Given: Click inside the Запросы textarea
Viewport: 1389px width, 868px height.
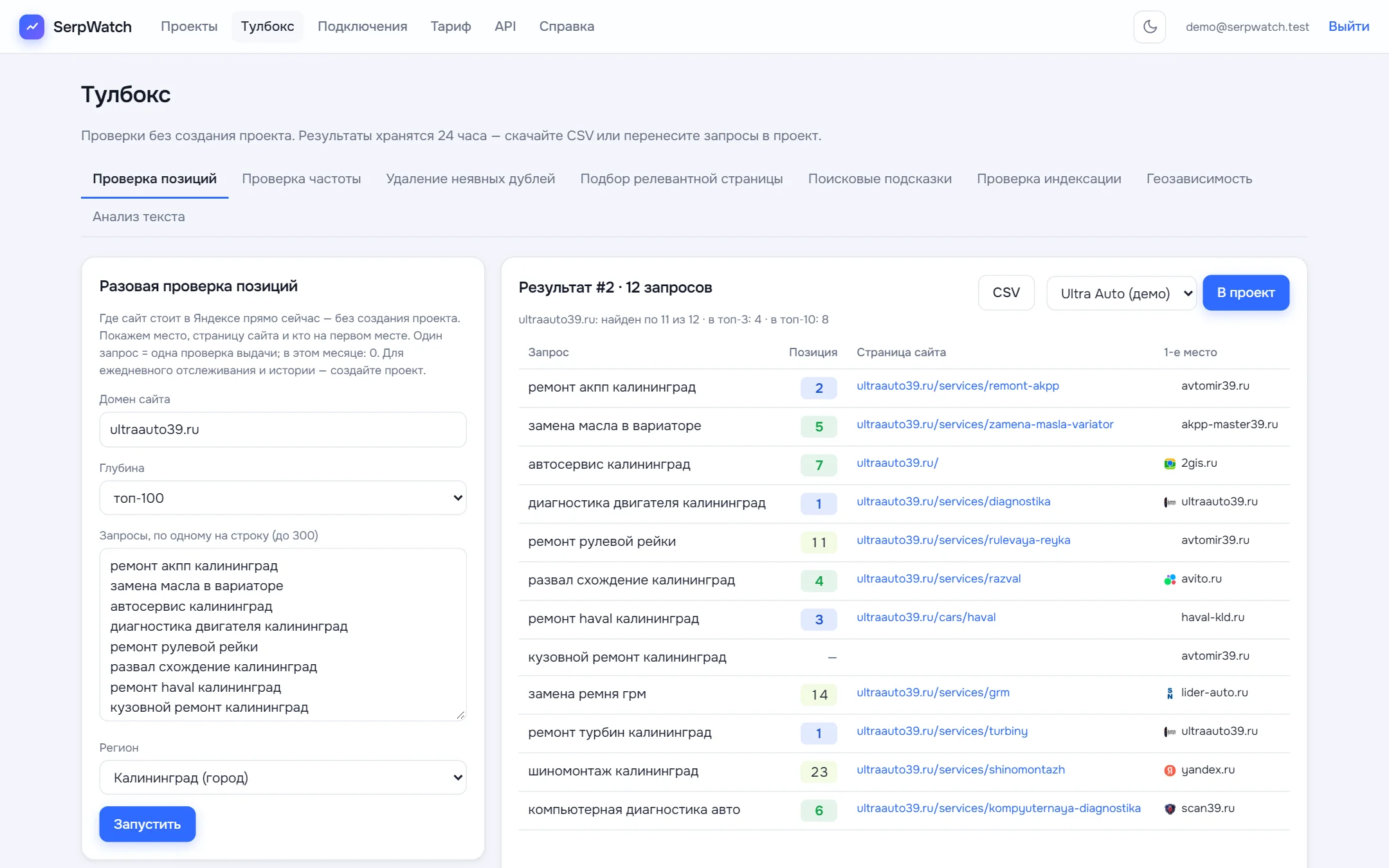Looking at the screenshot, I should (283, 635).
